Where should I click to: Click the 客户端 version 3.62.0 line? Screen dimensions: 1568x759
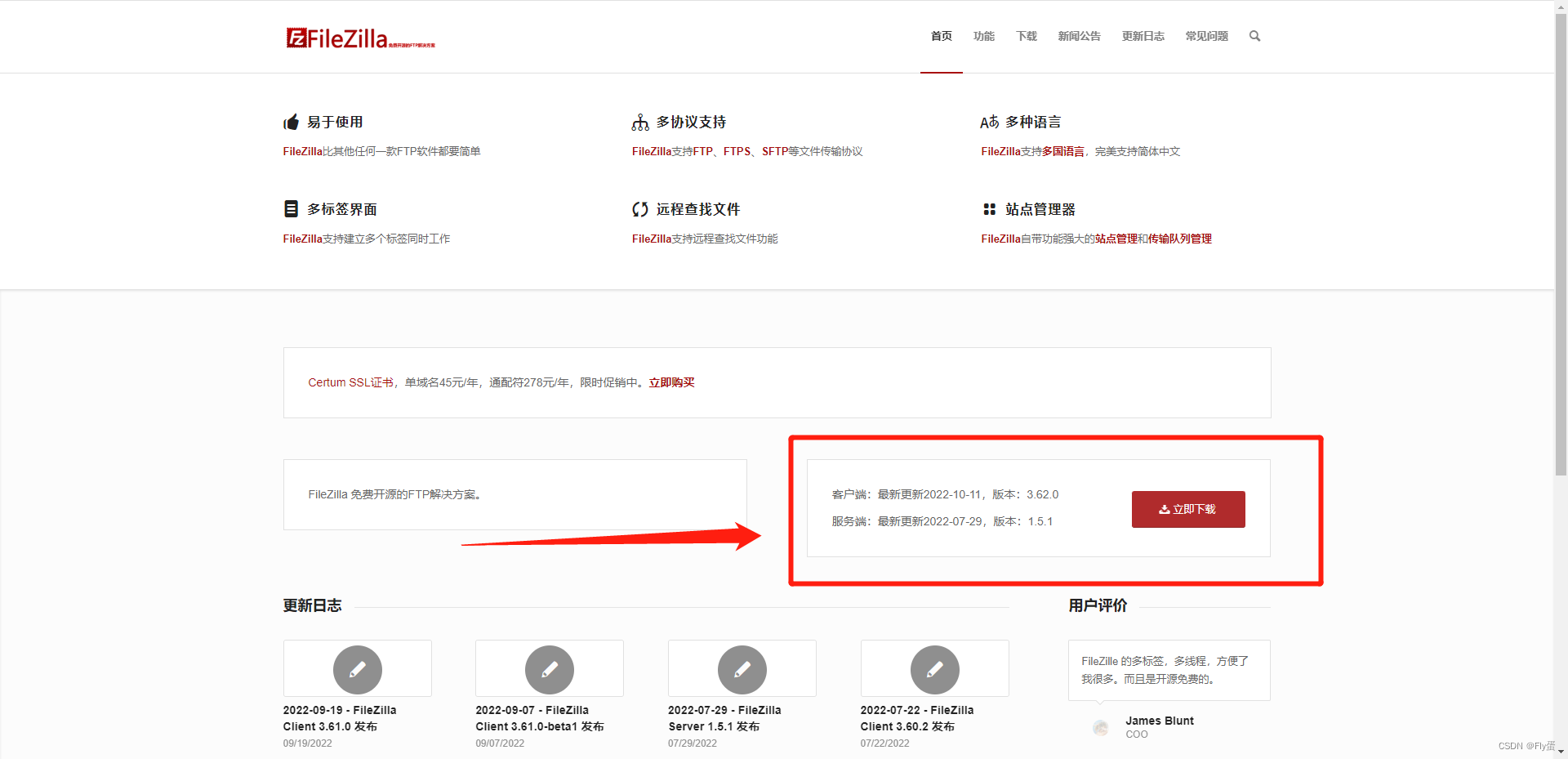[x=945, y=494]
